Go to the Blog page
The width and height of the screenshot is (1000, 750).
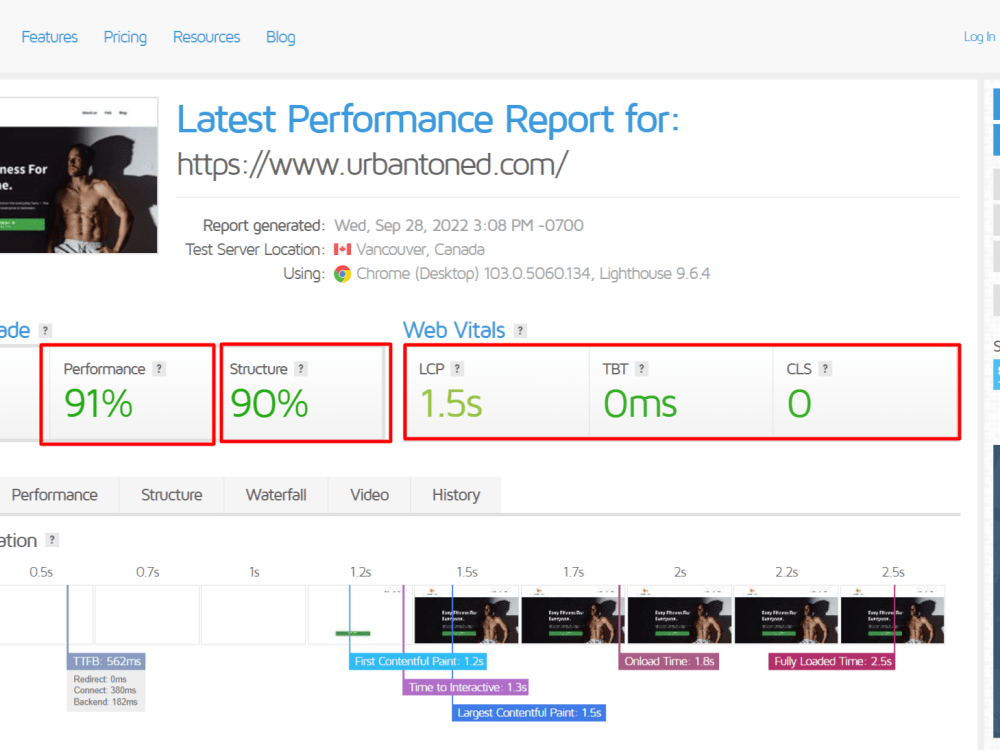click(x=281, y=37)
